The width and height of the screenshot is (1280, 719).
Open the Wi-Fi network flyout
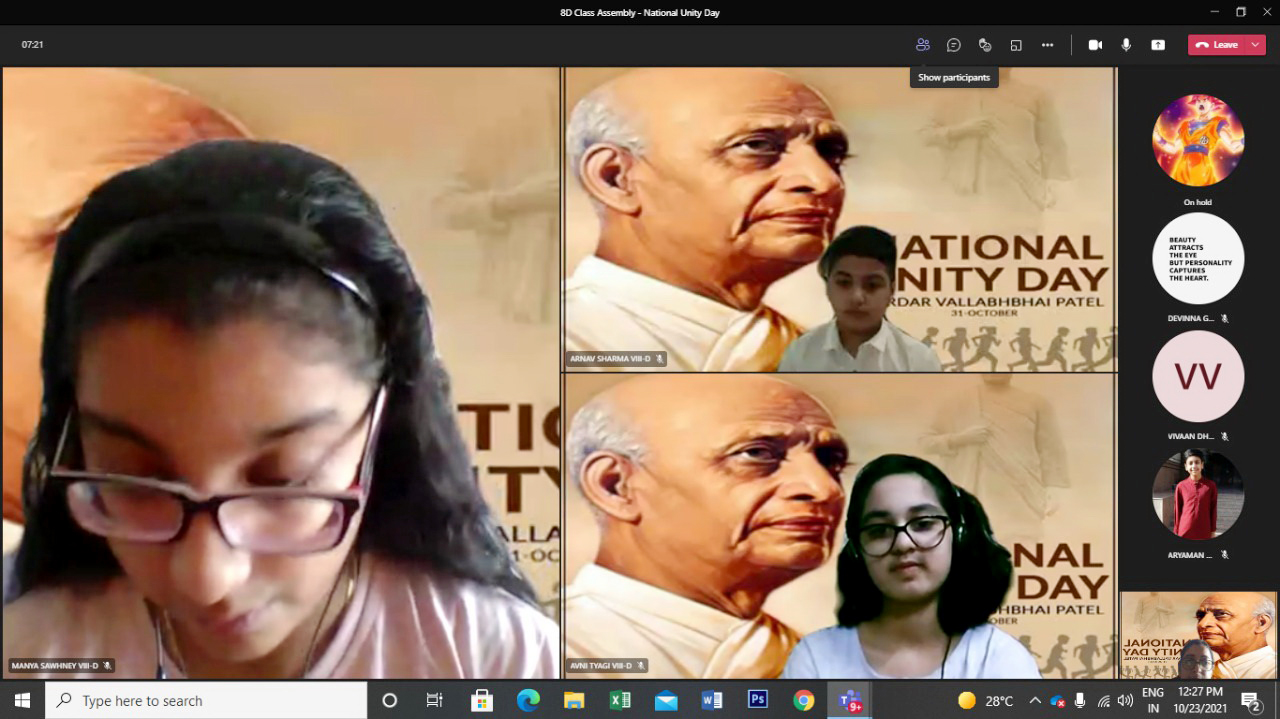tap(1104, 700)
